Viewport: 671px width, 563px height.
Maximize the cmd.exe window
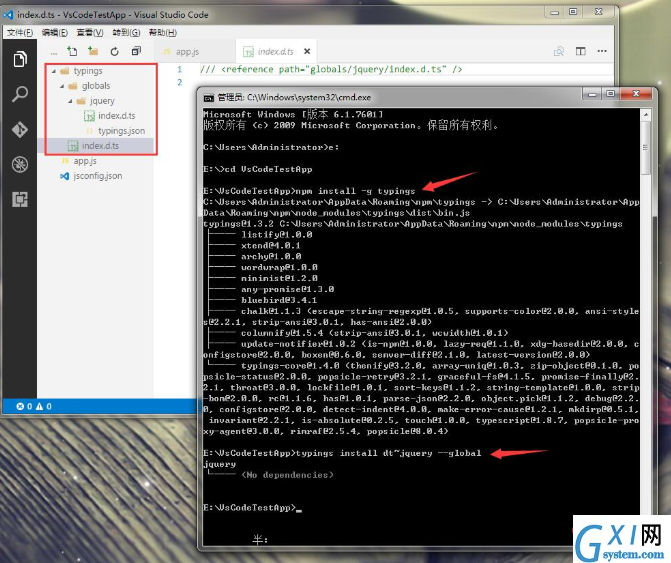pyautogui.click(x=611, y=94)
